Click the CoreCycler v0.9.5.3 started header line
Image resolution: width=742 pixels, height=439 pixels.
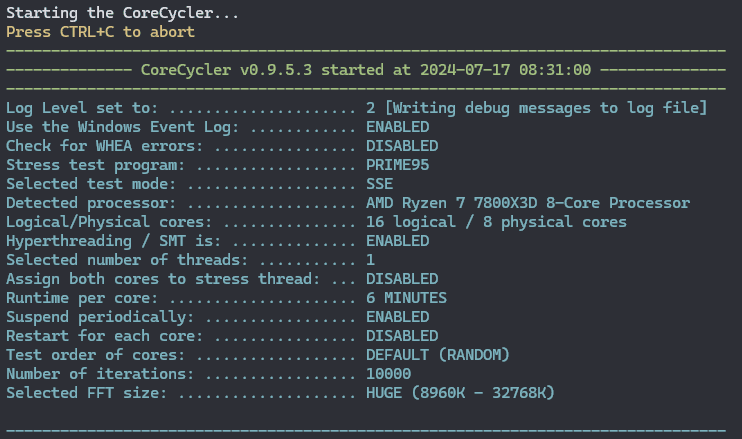[x=366, y=70]
